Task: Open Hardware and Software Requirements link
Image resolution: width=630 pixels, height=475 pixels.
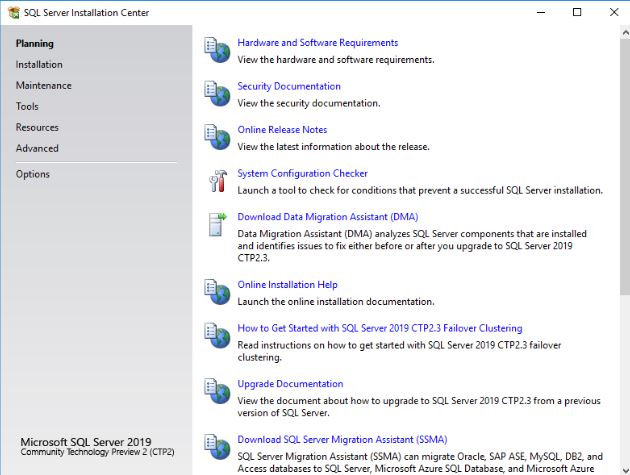Action: pyautogui.click(x=317, y=43)
